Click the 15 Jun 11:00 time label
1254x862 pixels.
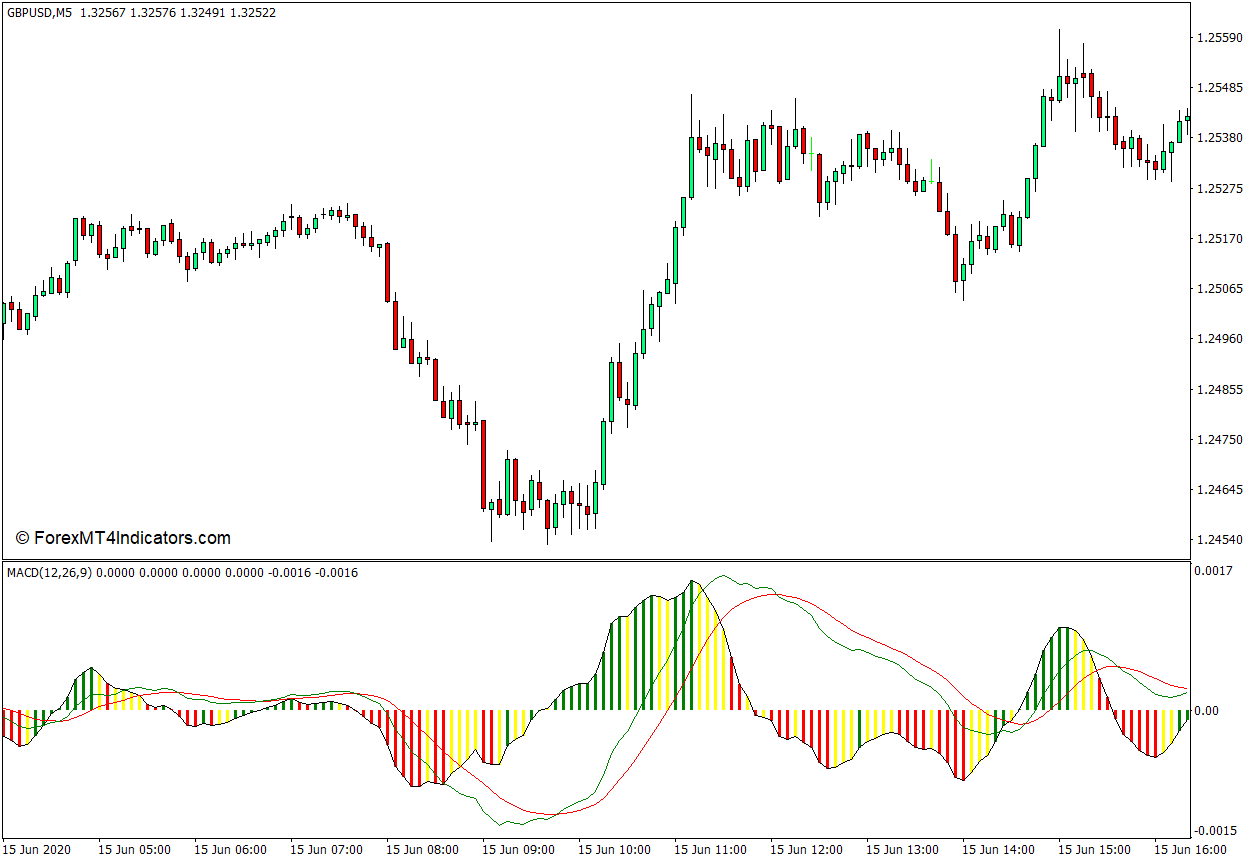pyautogui.click(x=710, y=850)
